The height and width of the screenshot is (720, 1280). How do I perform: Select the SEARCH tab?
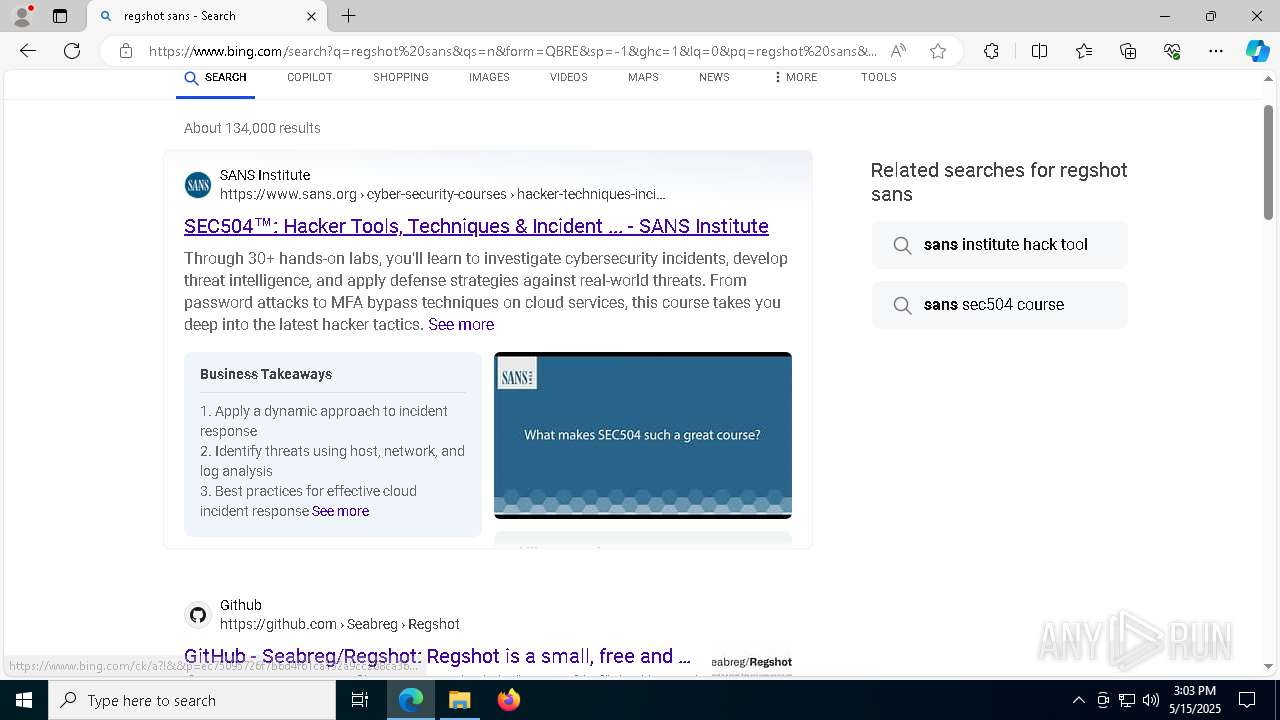215,78
